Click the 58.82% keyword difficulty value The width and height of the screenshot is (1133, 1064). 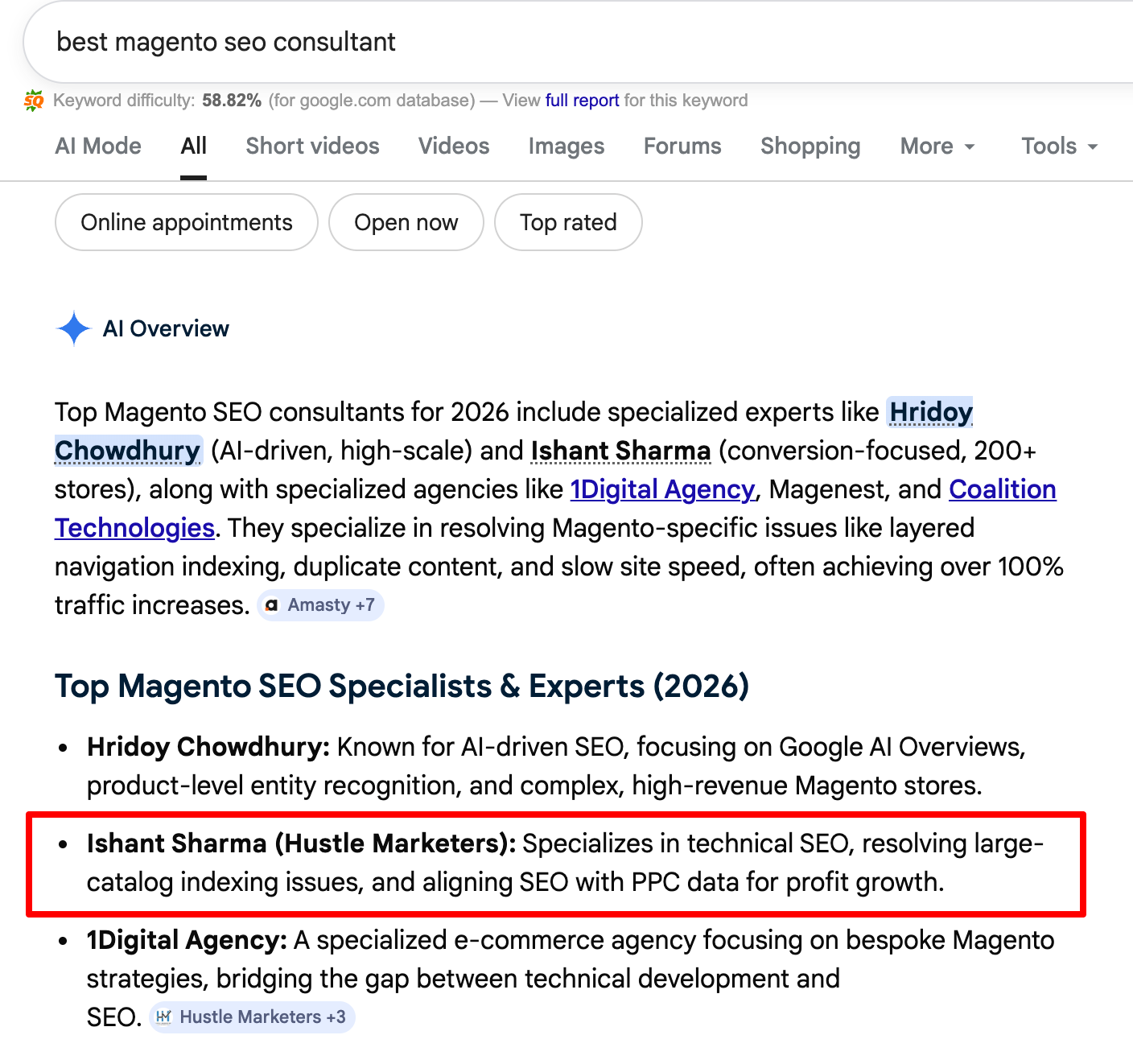tap(232, 101)
